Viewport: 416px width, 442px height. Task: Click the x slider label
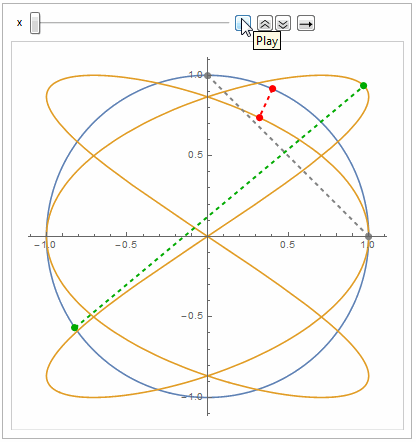pos(19,23)
